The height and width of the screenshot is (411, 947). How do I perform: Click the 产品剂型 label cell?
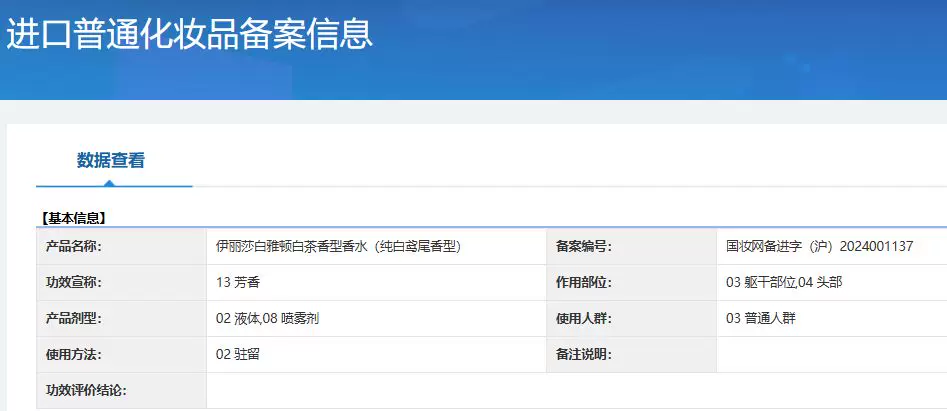click(x=74, y=318)
